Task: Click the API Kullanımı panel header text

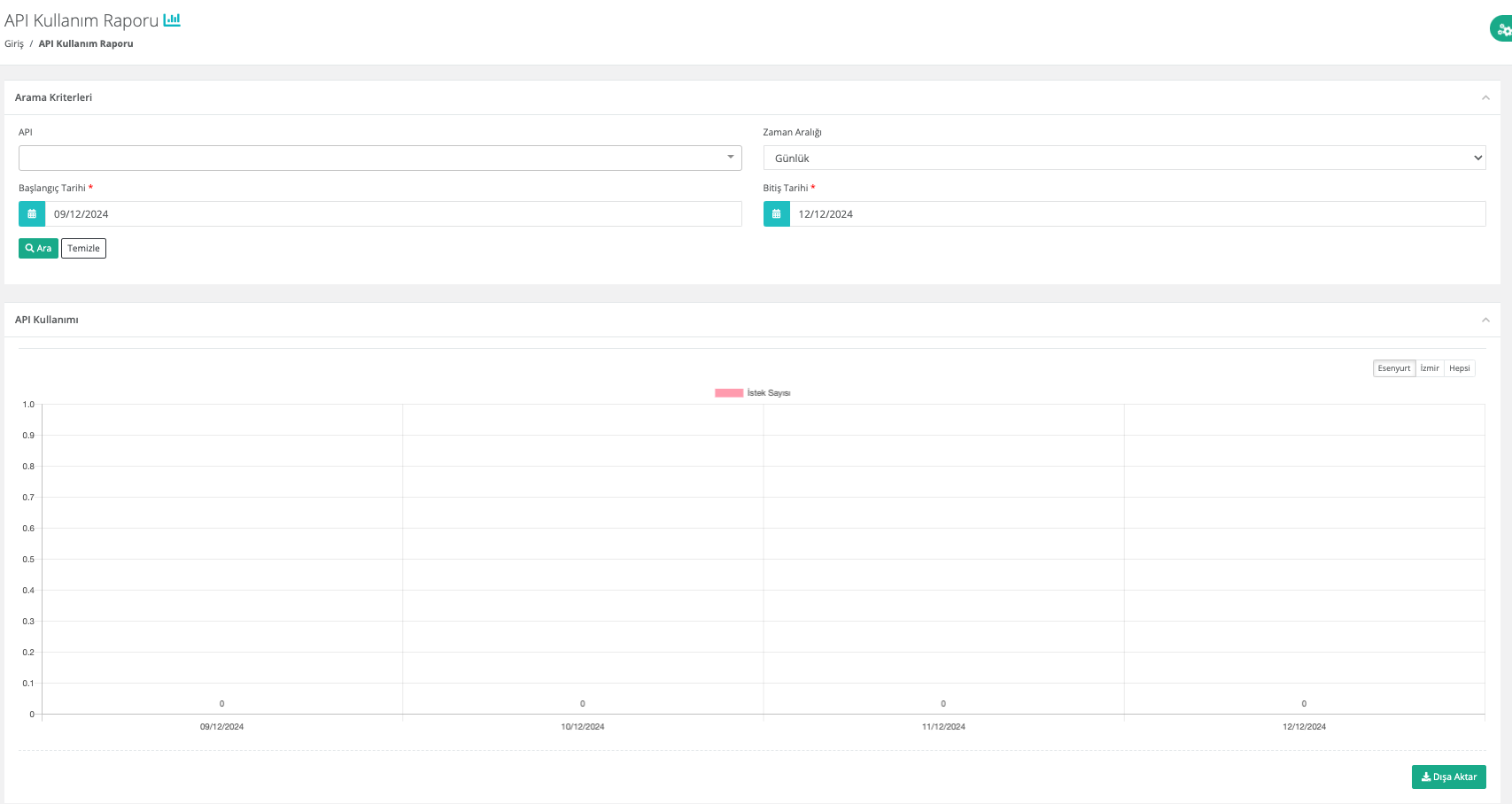Action: [x=46, y=320]
